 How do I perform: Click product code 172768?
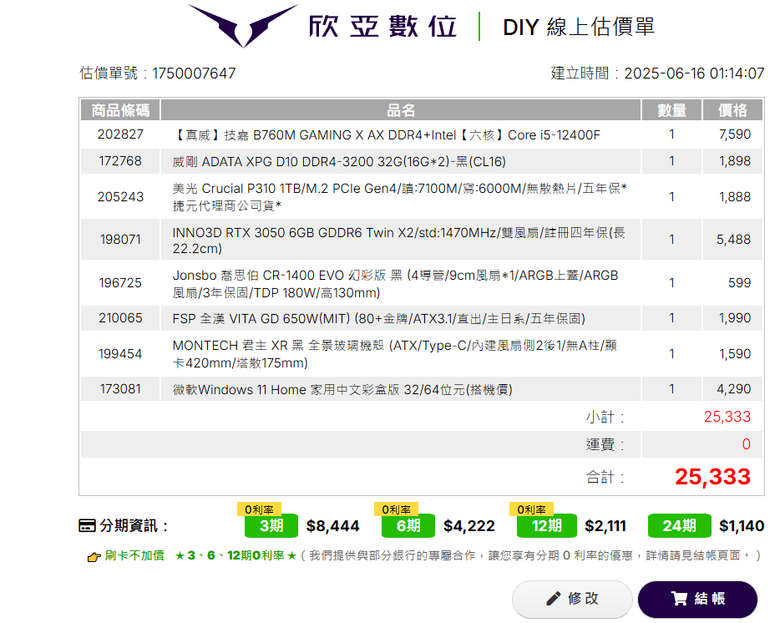click(120, 161)
